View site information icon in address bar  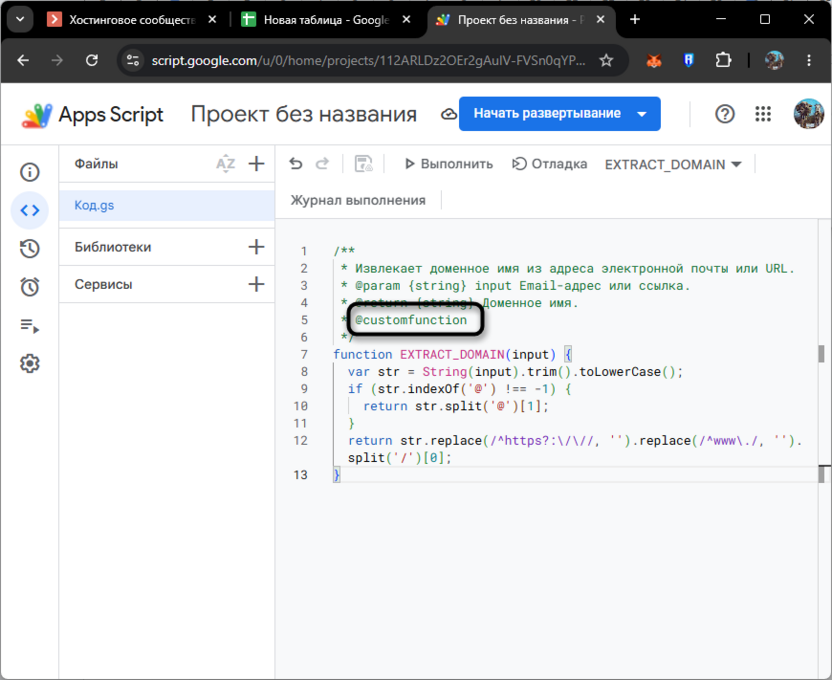coord(133,60)
